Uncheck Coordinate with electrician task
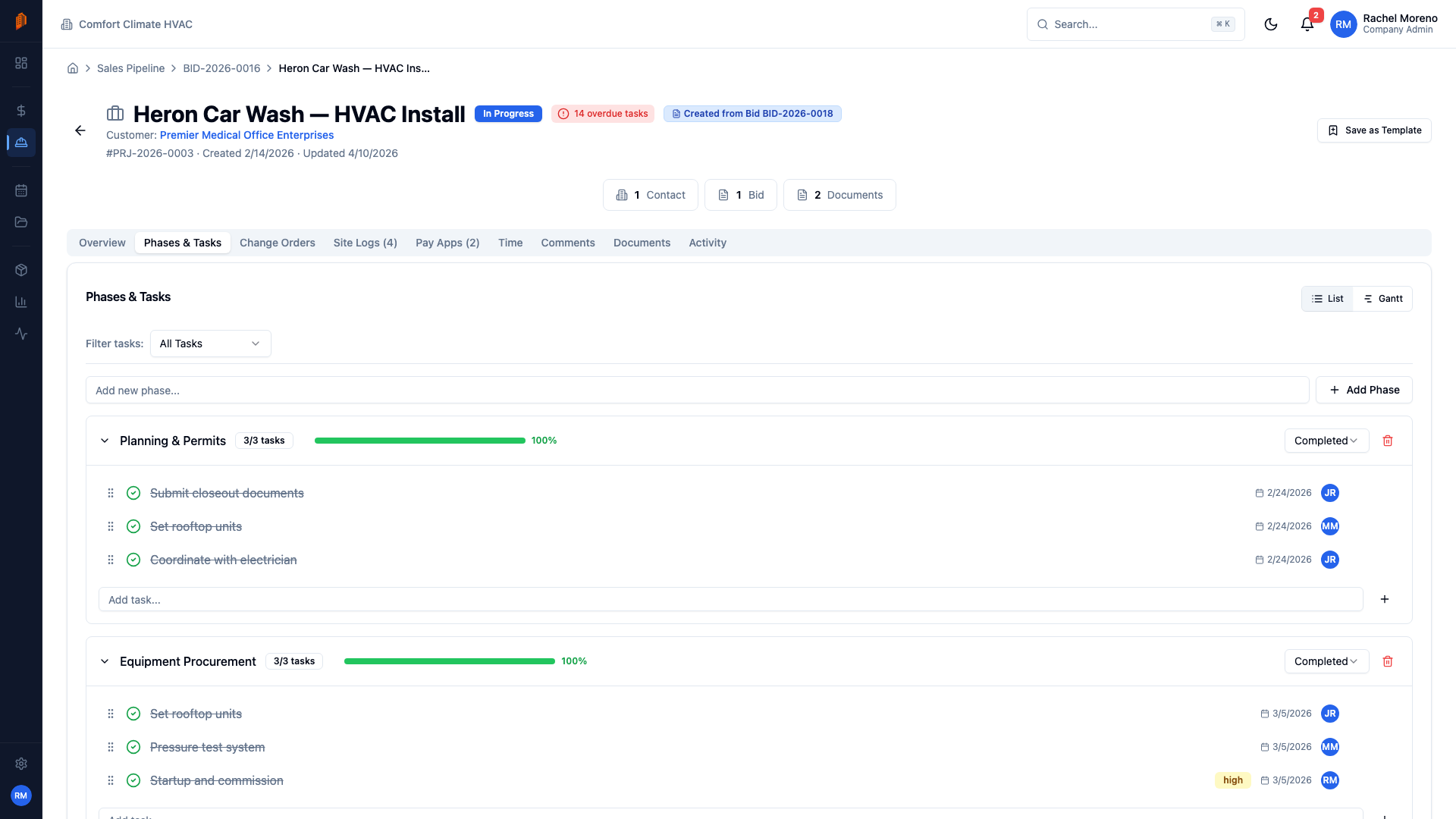 [x=133, y=560]
